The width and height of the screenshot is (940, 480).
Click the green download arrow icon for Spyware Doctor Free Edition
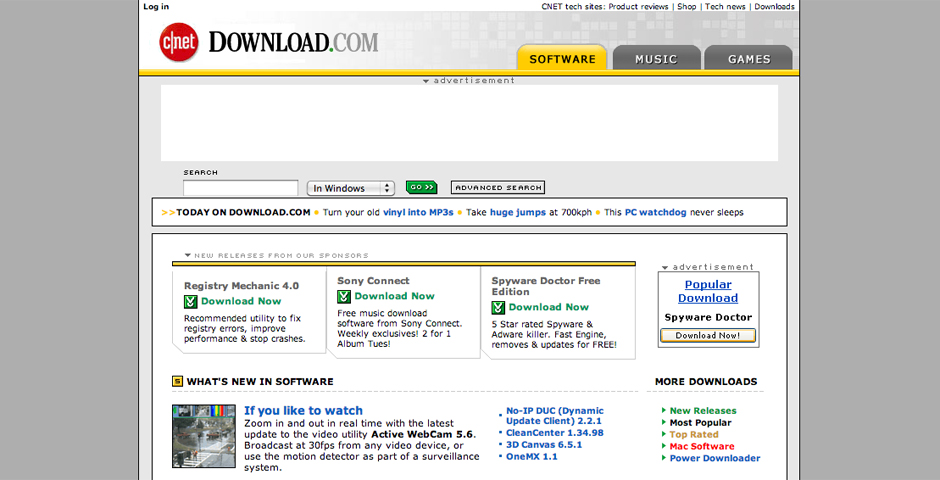coord(498,307)
